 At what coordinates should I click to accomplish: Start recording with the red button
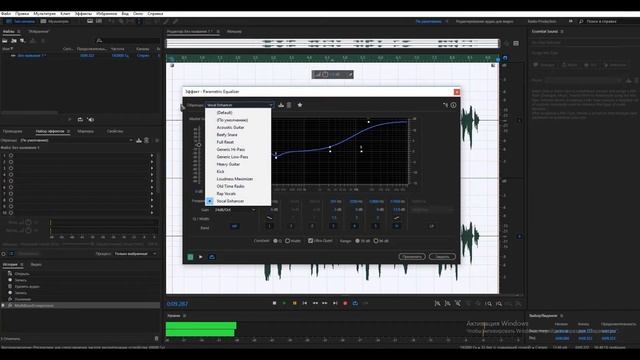point(345,303)
